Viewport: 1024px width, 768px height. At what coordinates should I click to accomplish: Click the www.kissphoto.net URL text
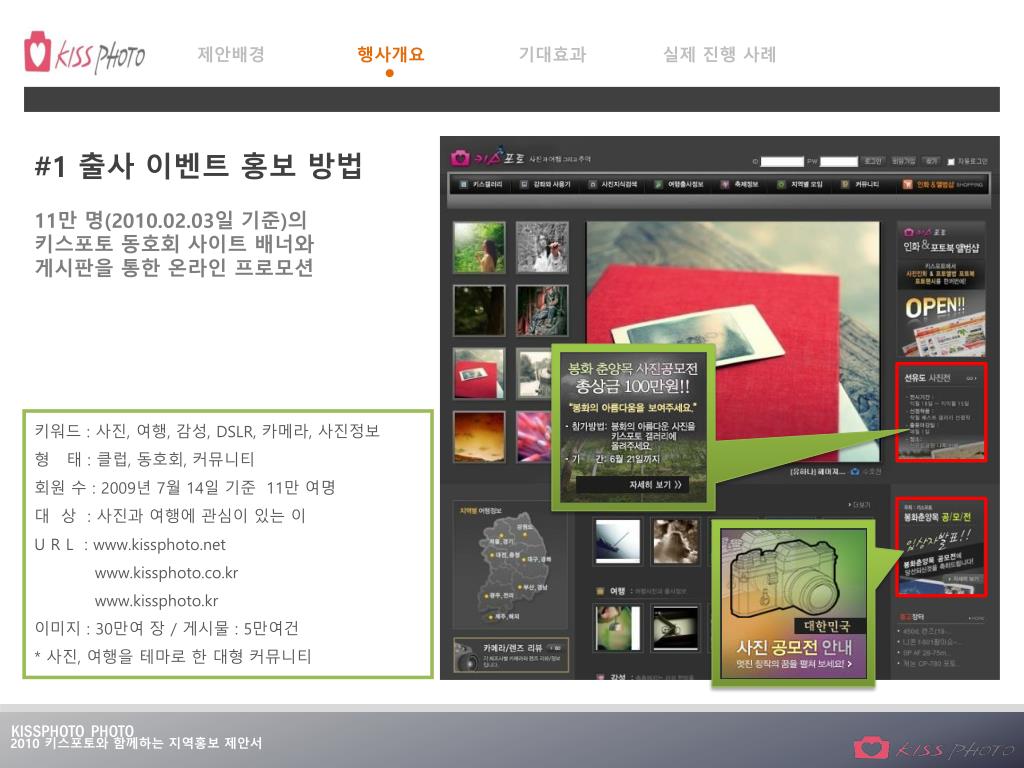coord(159,545)
